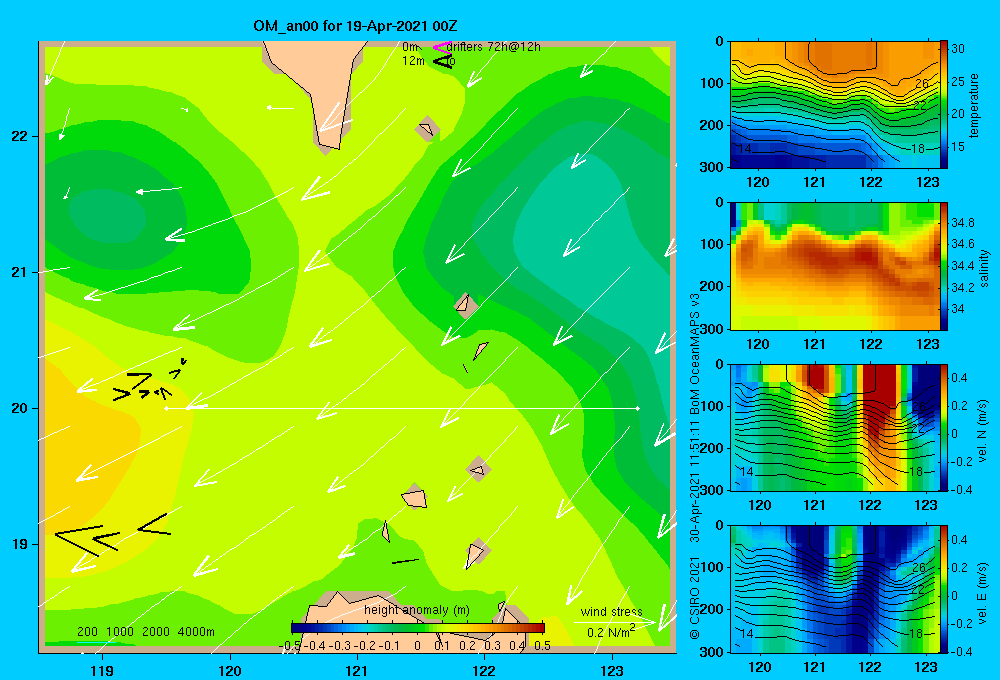This screenshot has width=1000, height=680.
Task: Click the temperature color bar
Action: [944, 105]
